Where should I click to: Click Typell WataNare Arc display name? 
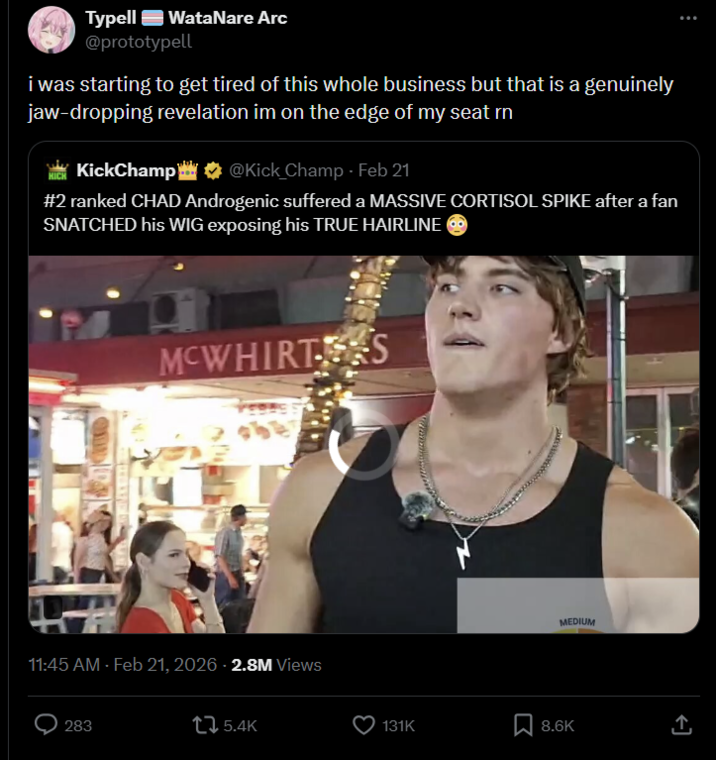(x=186, y=18)
